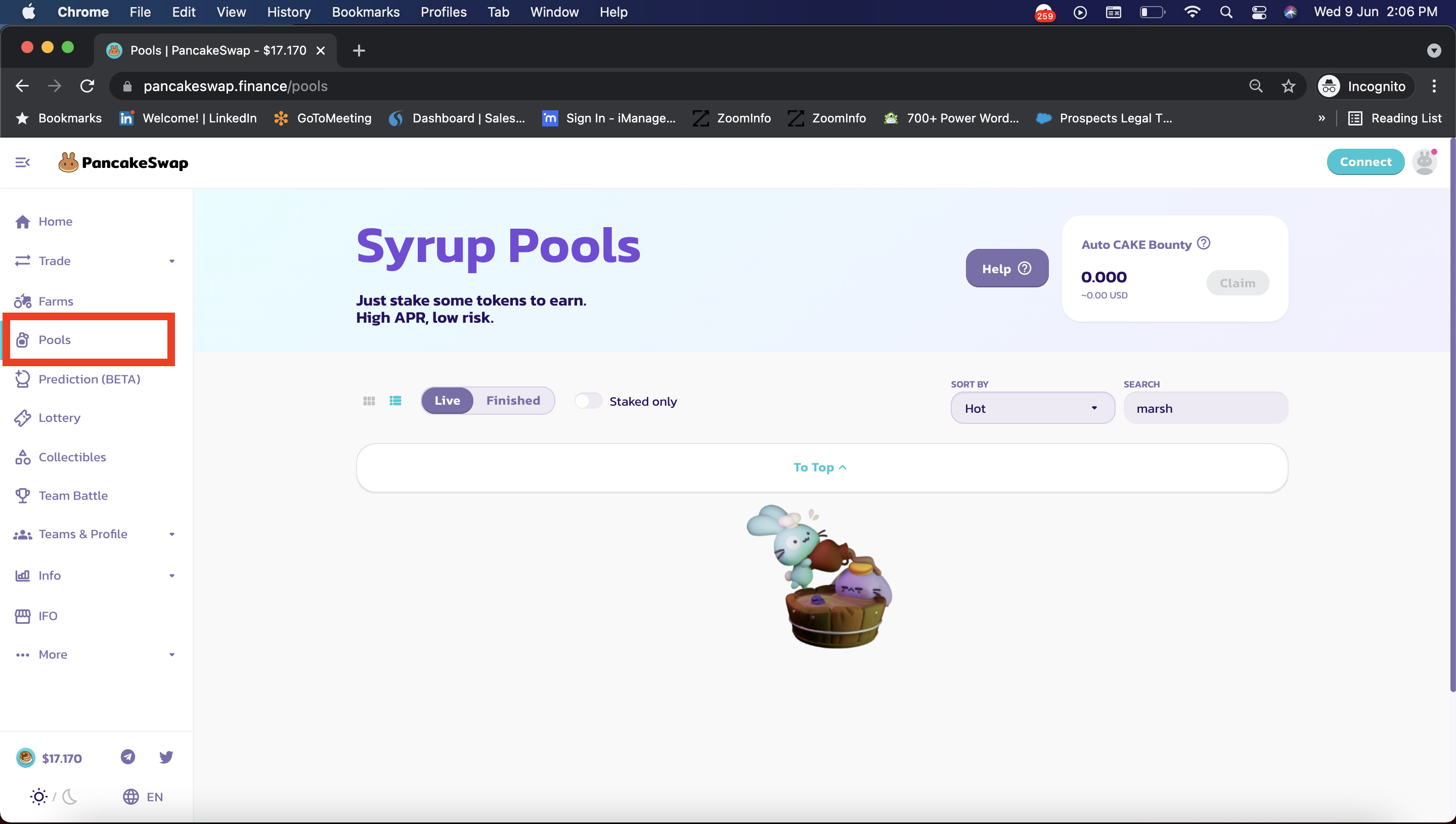
Task: Collapse the sidebar with the hamburger icon
Action: (22, 162)
